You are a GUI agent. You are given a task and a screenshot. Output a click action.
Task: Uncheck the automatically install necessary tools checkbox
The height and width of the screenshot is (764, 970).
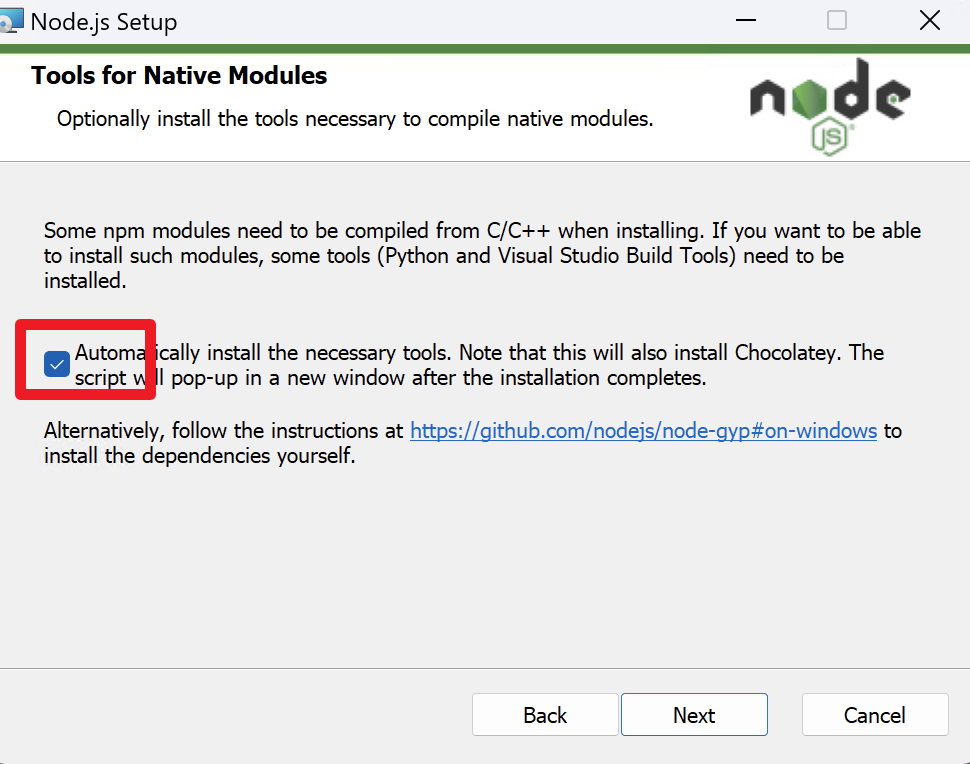pyautogui.click(x=57, y=364)
